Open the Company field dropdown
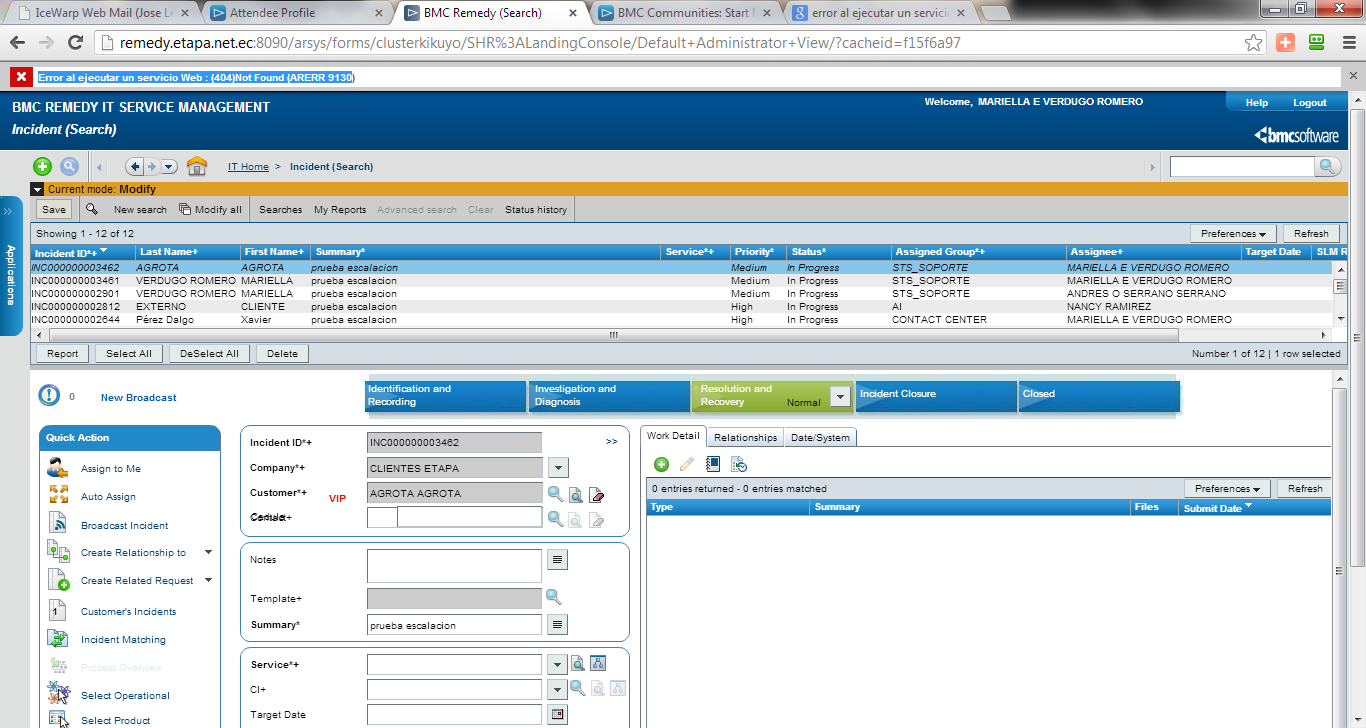Screen dimensions: 1366x728 (x=558, y=468)
